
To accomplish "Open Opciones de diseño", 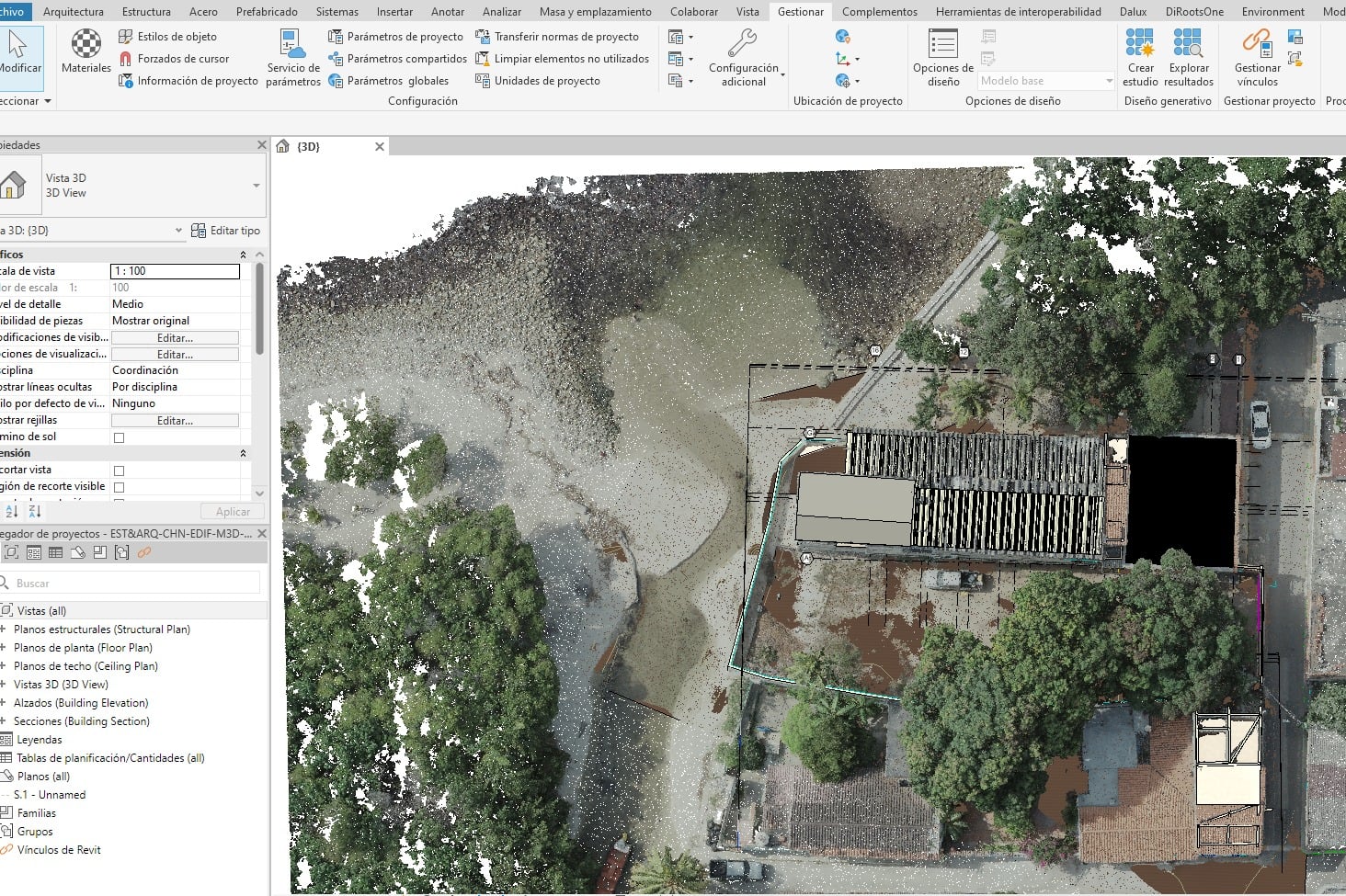I will (x=943, y=58).
